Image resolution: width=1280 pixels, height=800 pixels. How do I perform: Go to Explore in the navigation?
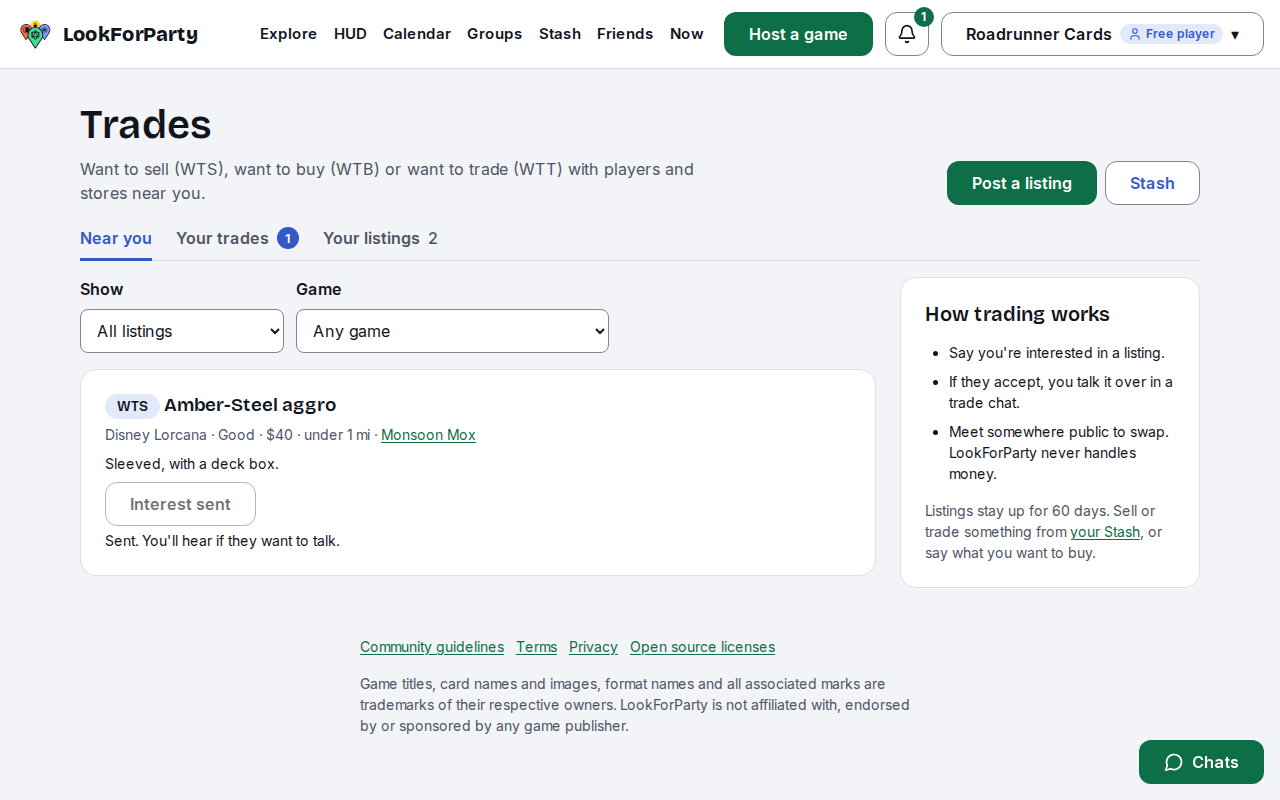coord(288,34)
